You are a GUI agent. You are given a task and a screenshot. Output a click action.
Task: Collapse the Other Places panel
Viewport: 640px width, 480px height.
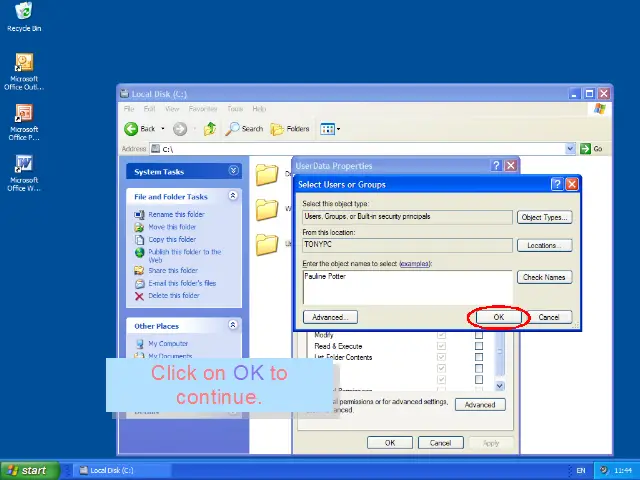click(233, 326)
